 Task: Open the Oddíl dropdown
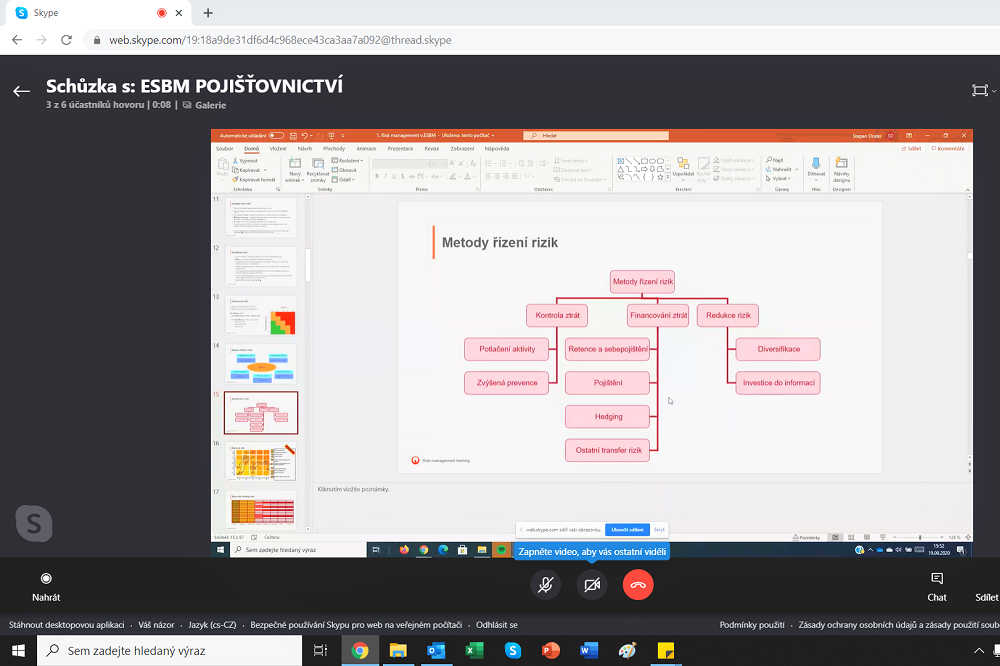tap(342, 180)
